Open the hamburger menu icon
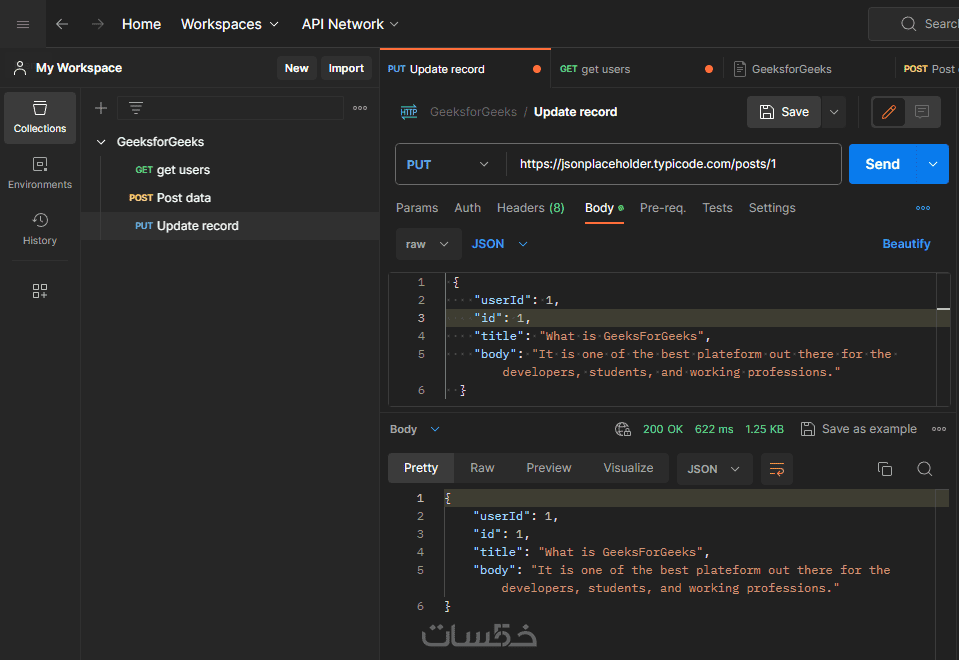 click(23, 24)
